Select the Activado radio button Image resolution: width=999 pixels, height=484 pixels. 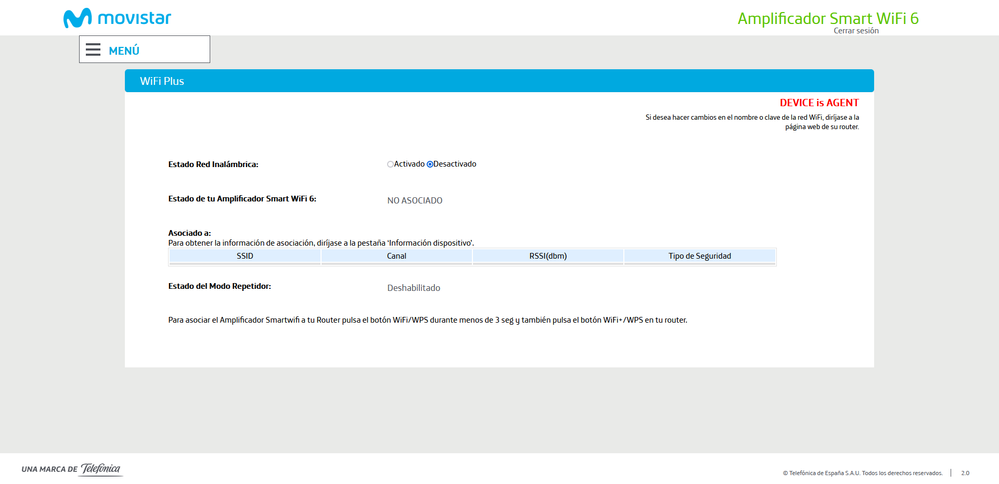[x=391, y=164]
